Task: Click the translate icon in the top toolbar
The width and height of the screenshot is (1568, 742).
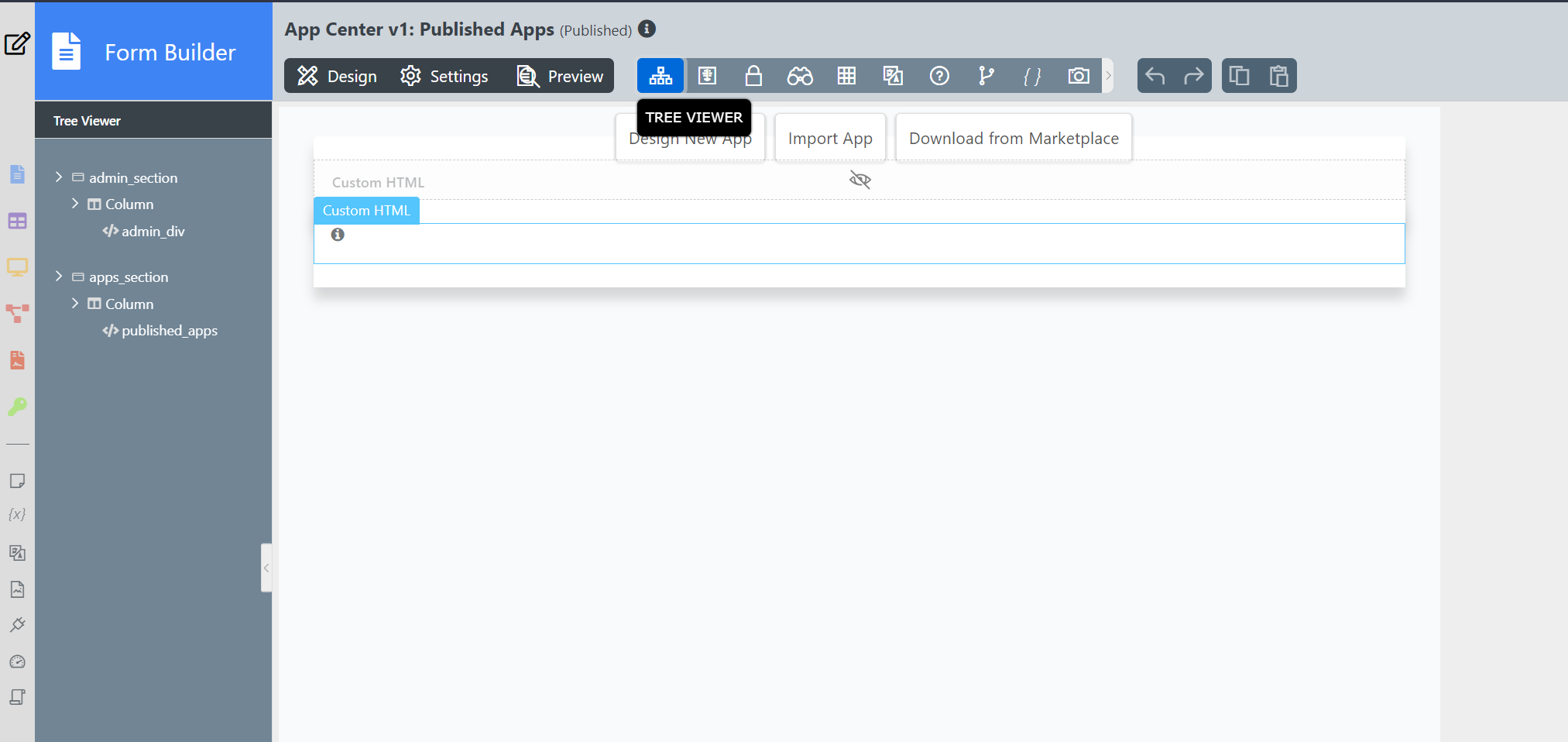Action: tap(893, 76)
